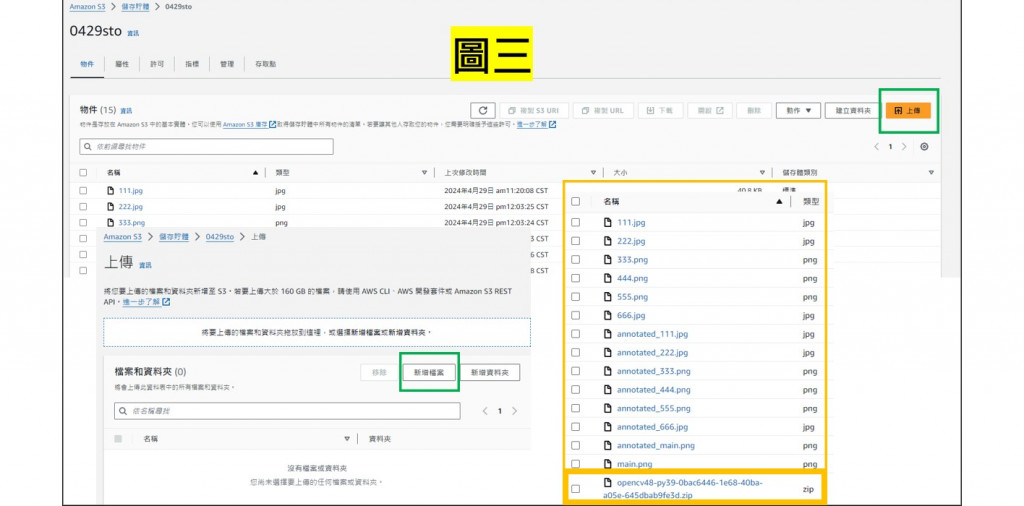Click previous page arrow in upload panel
Viewport: 1024px width, 506px height.
[485, 411]
